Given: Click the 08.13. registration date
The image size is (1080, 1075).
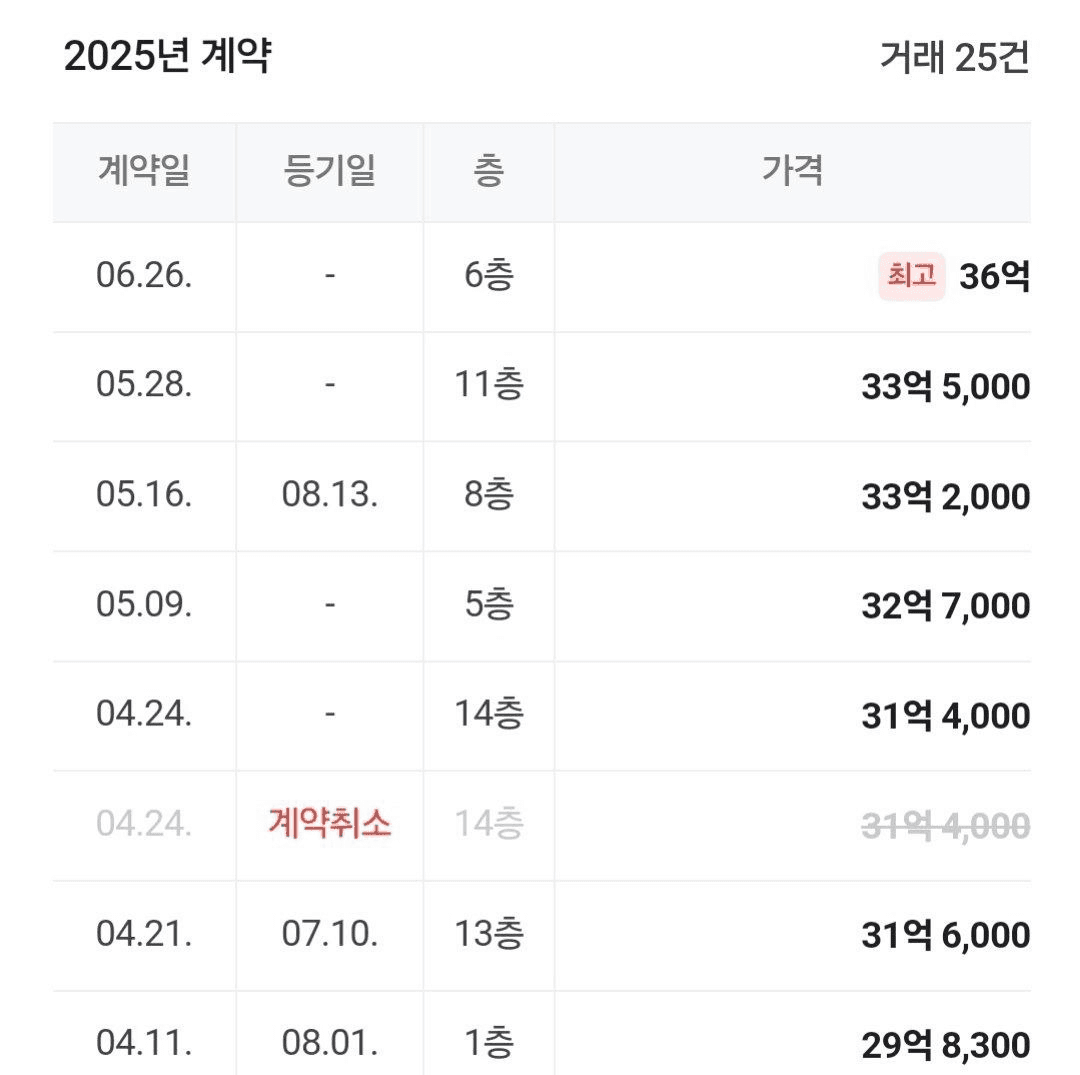Looking at the screenshot, I should pos(329,494).
